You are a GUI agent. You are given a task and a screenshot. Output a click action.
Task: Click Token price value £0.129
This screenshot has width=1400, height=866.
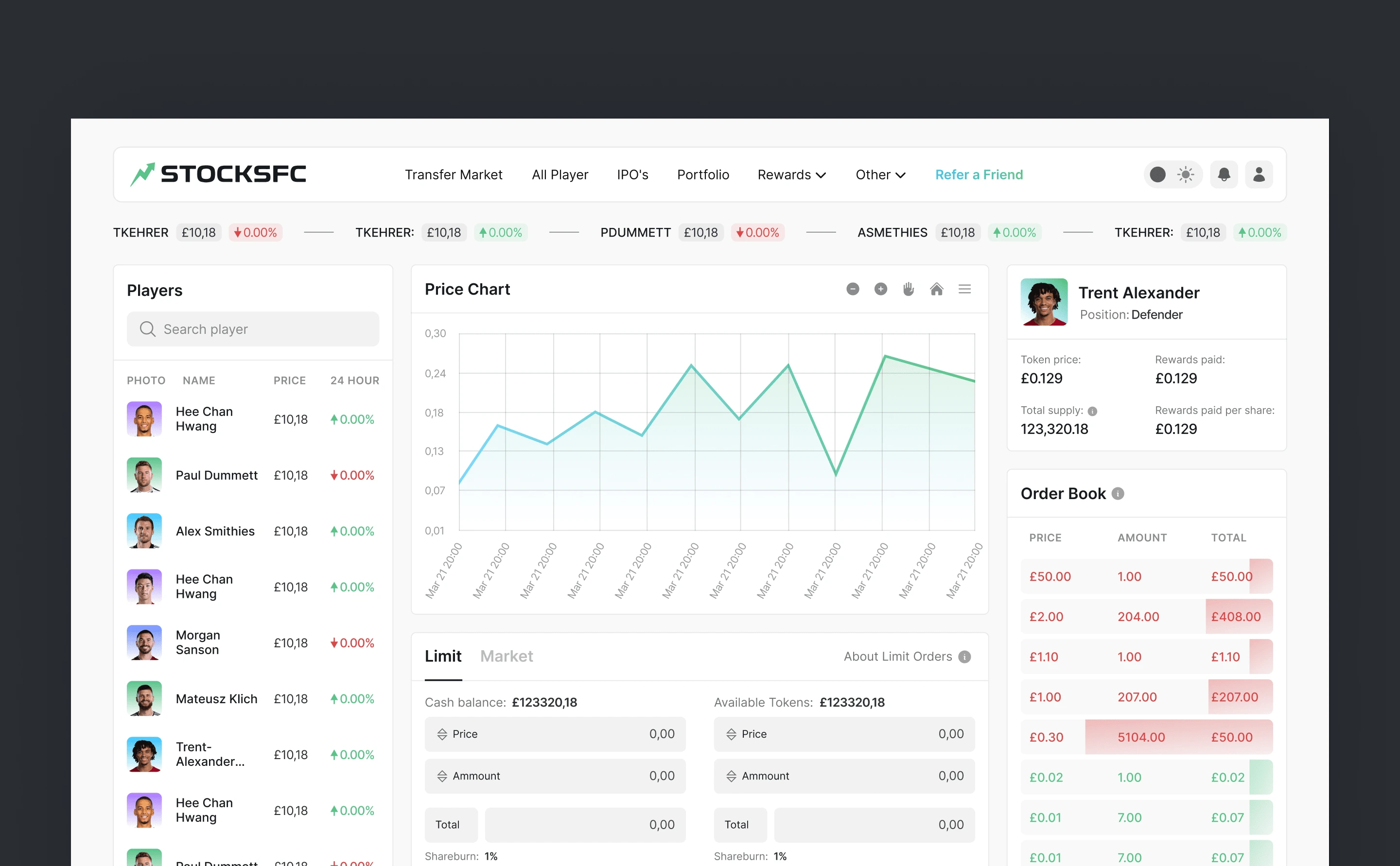[x=1041, y=379]
